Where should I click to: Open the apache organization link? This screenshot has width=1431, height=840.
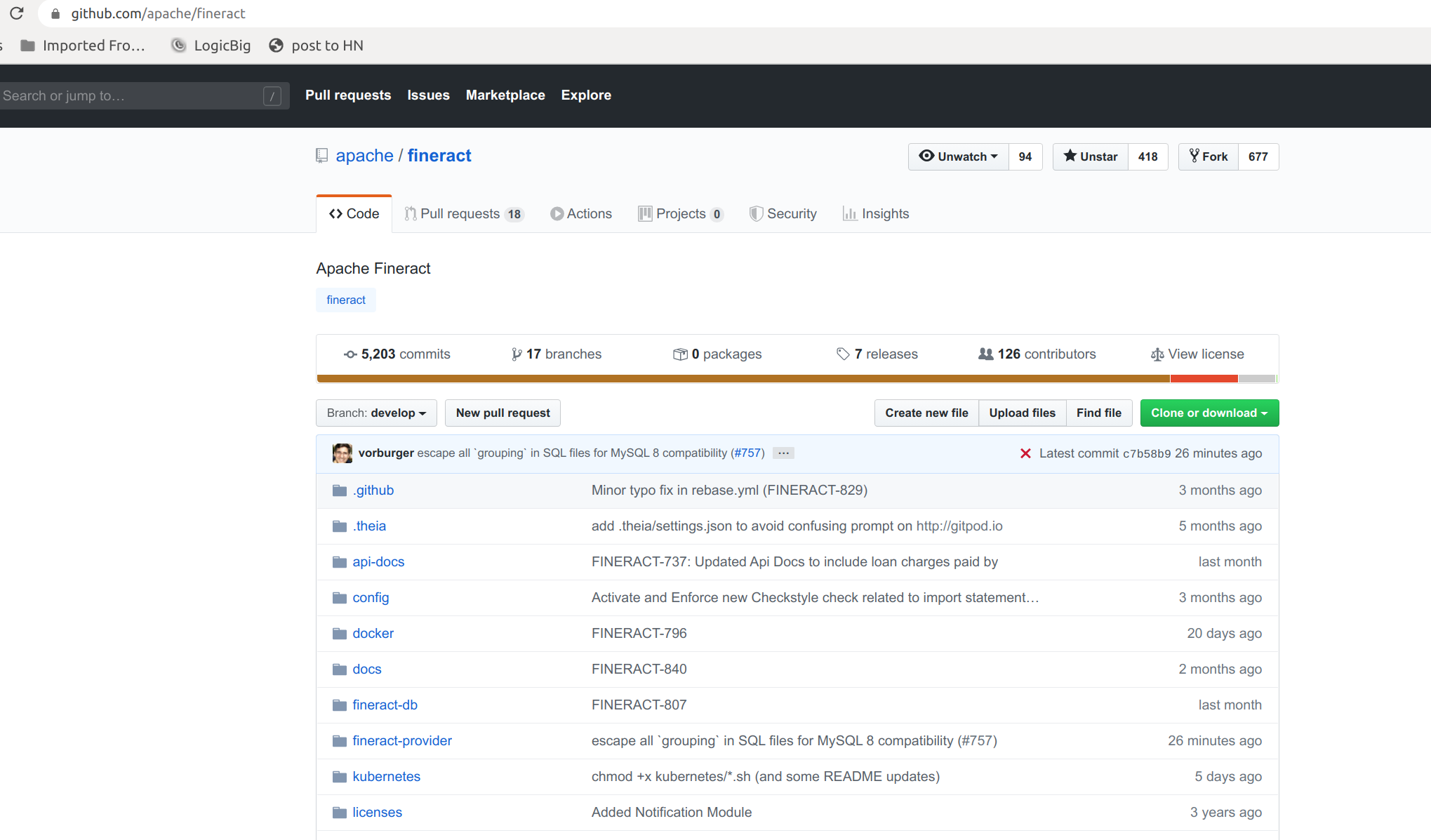(364, 156)
